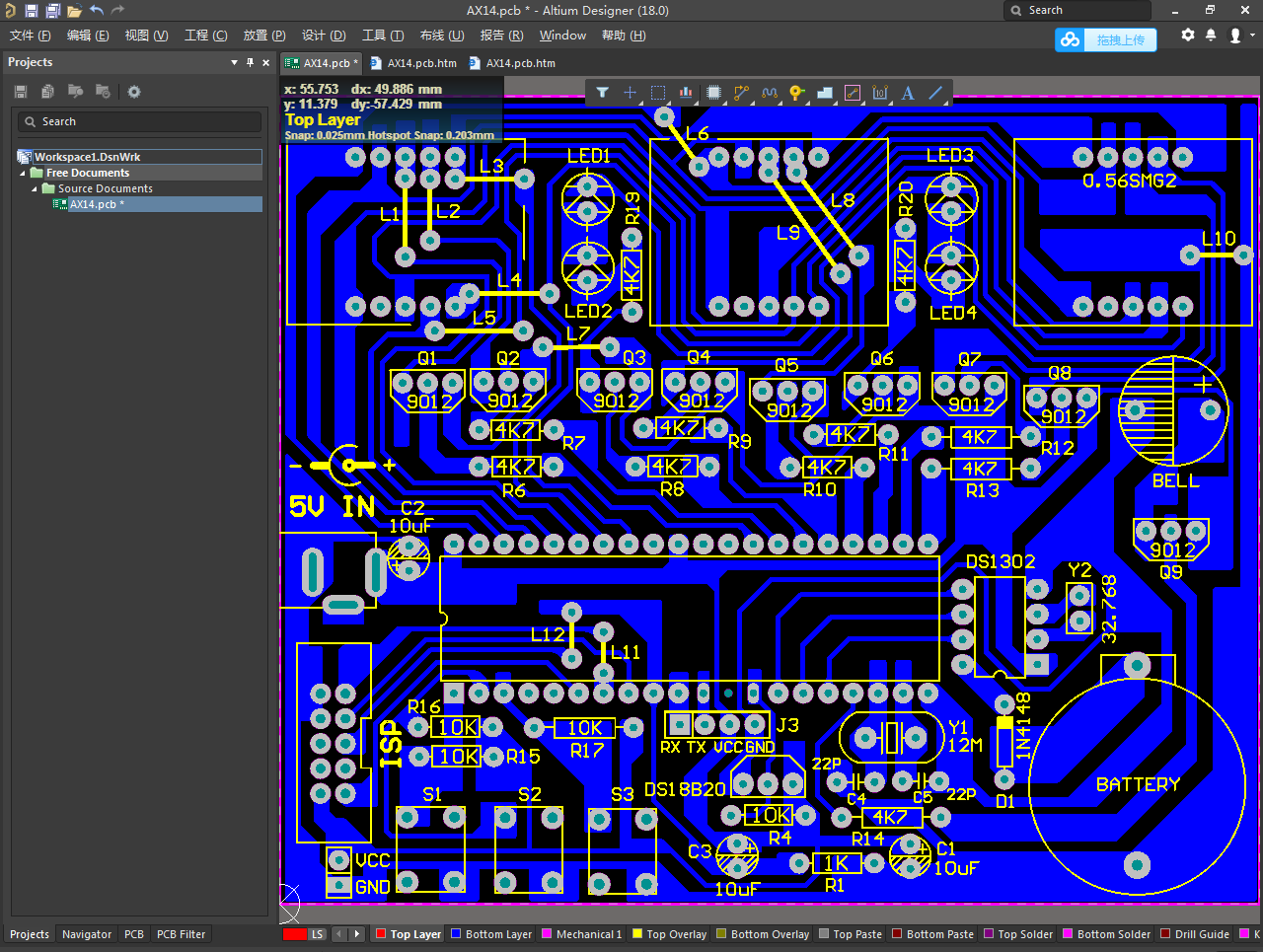Viewport: 1263px width, 952px height.
Task: Select the place text string tool
Action: 908,93
